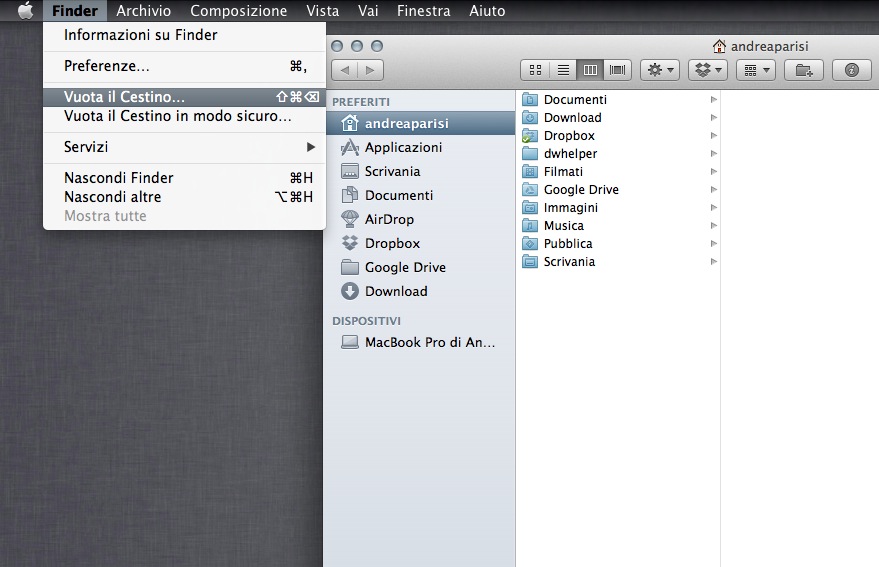879x567 pixels.
Task: Open Scrivania in the sidebar
Action: pos(420,172)
